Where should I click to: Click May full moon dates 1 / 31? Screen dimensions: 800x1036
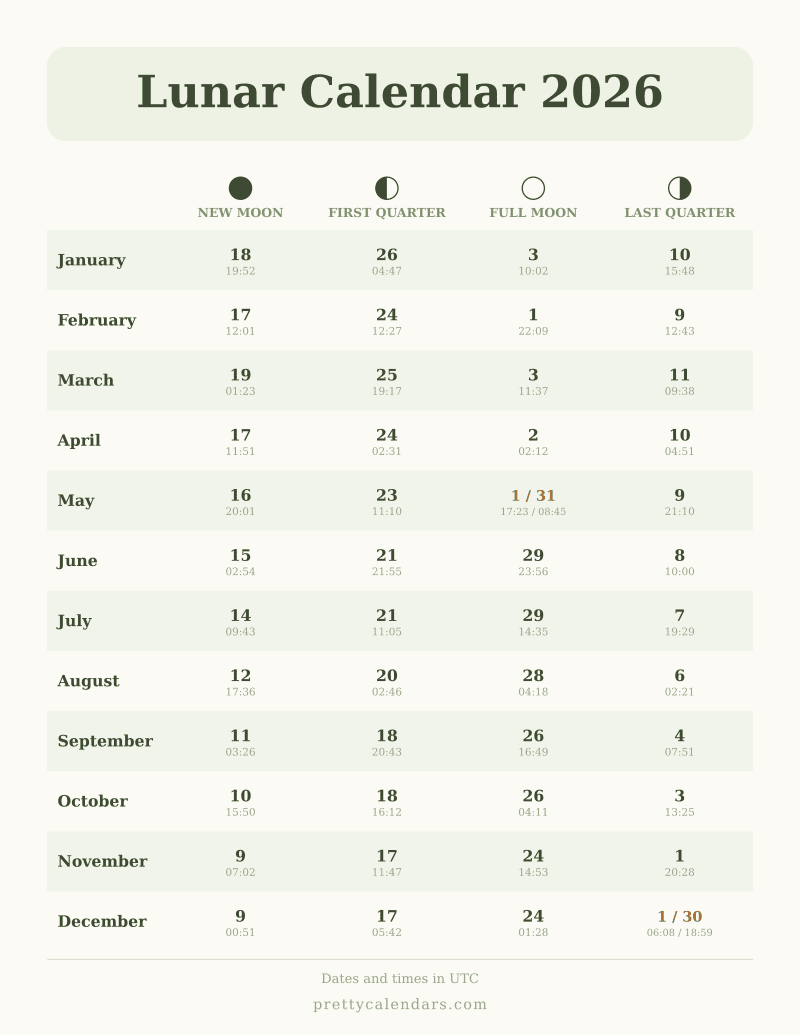533,496
